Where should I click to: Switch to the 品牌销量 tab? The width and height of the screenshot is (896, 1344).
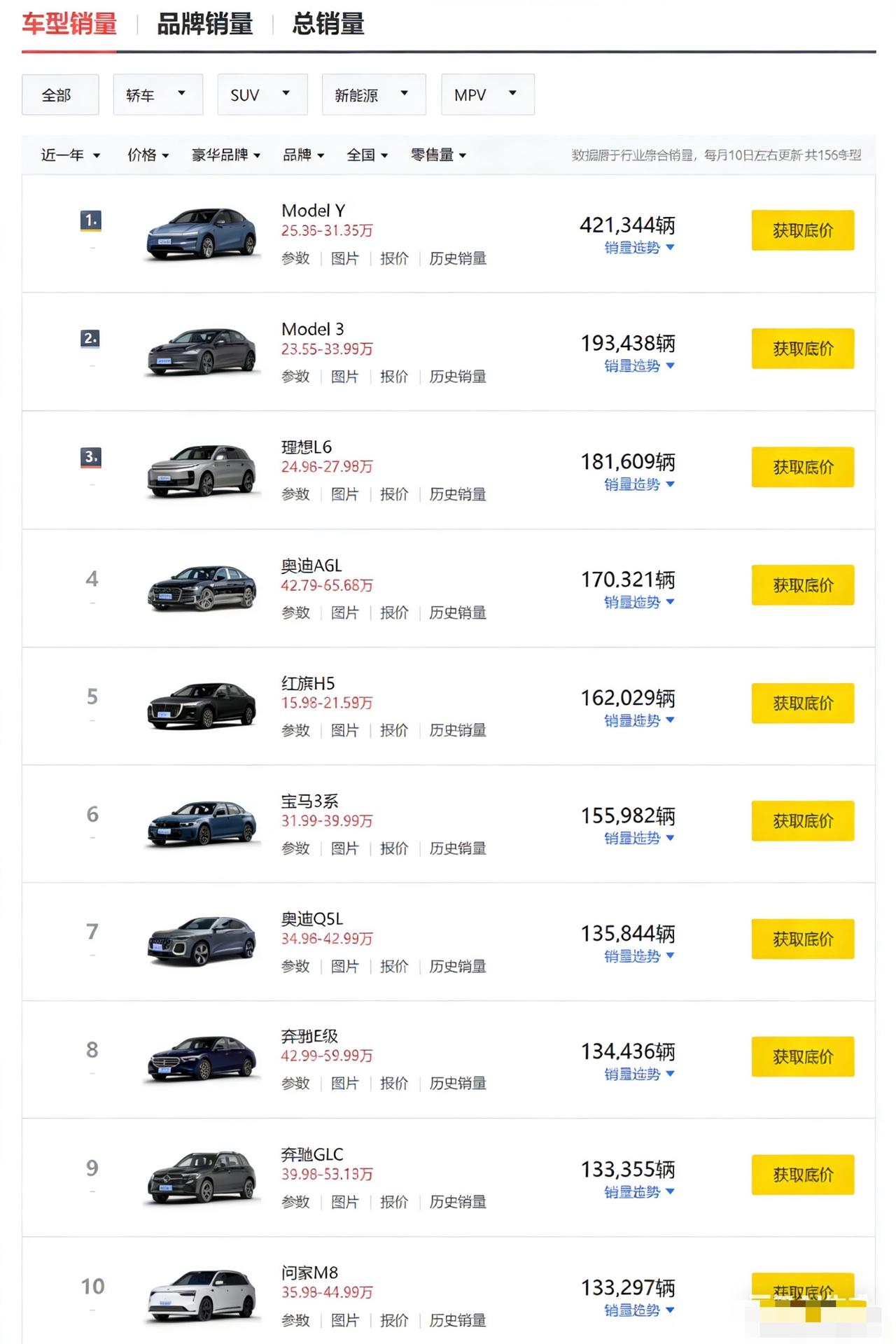tap(204, 24)
